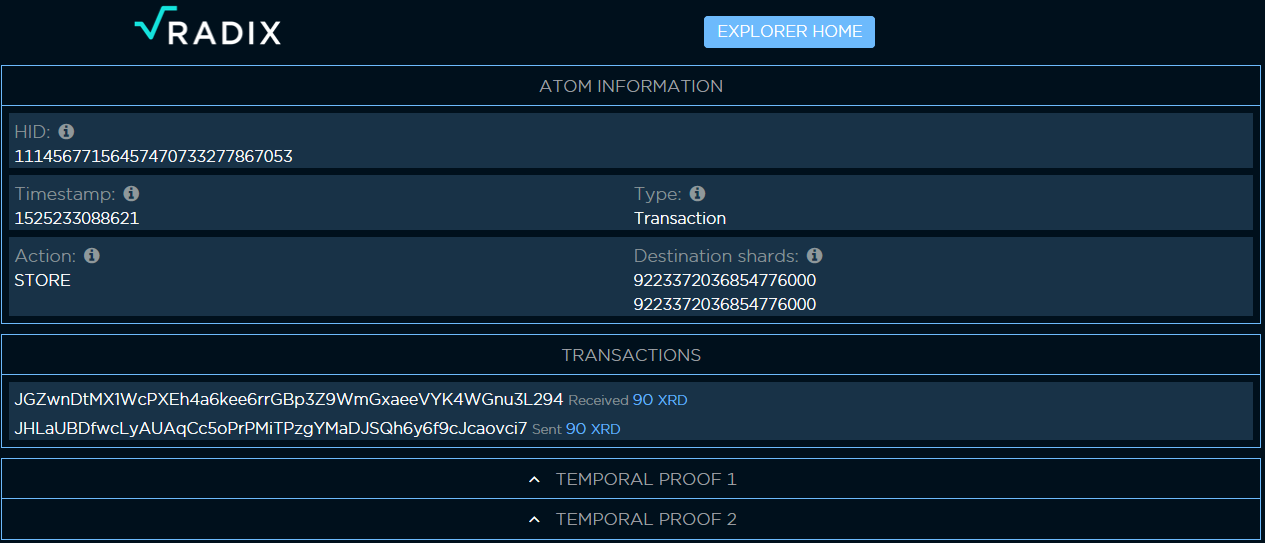Open address JHLaUBDfwcLyAUAqCc5oPrPMi... that sent 90 XRD
This screenshot has height=543, width=1265.
[x=271, y=428]
